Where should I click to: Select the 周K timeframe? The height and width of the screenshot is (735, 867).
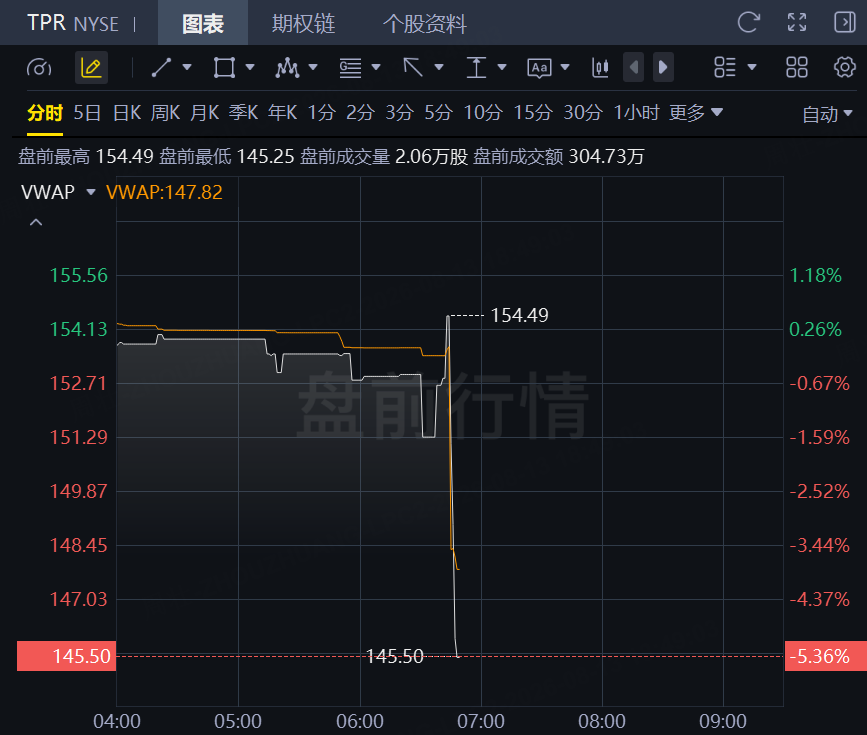tap(165, 113)
